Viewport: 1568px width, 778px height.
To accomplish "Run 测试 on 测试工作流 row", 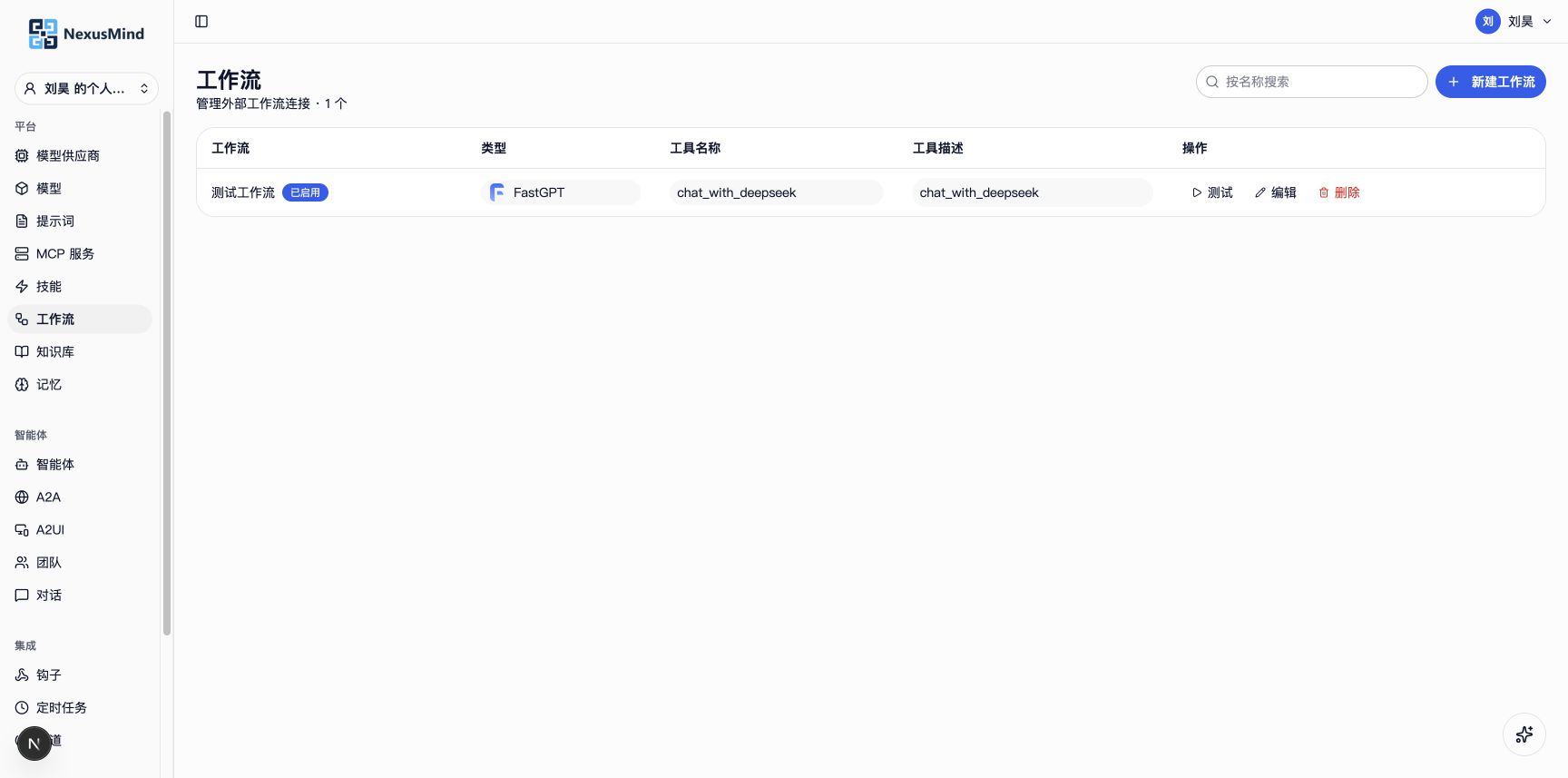I will (1212, 192).
